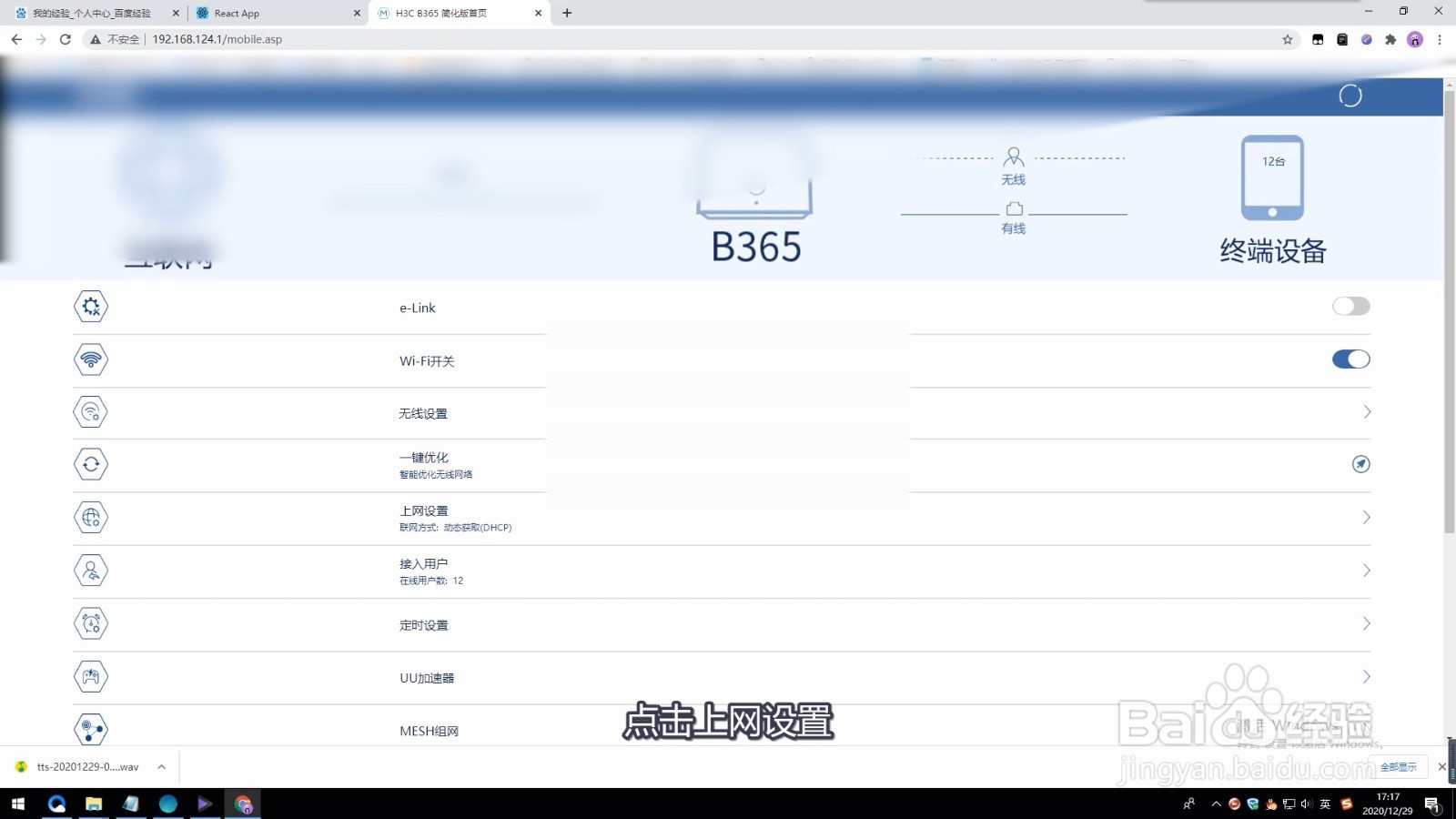The height and width of the screenshot is (819, 1456).
Task: Click the e-Link settings hexagon icon
Action: click(90, 307)
